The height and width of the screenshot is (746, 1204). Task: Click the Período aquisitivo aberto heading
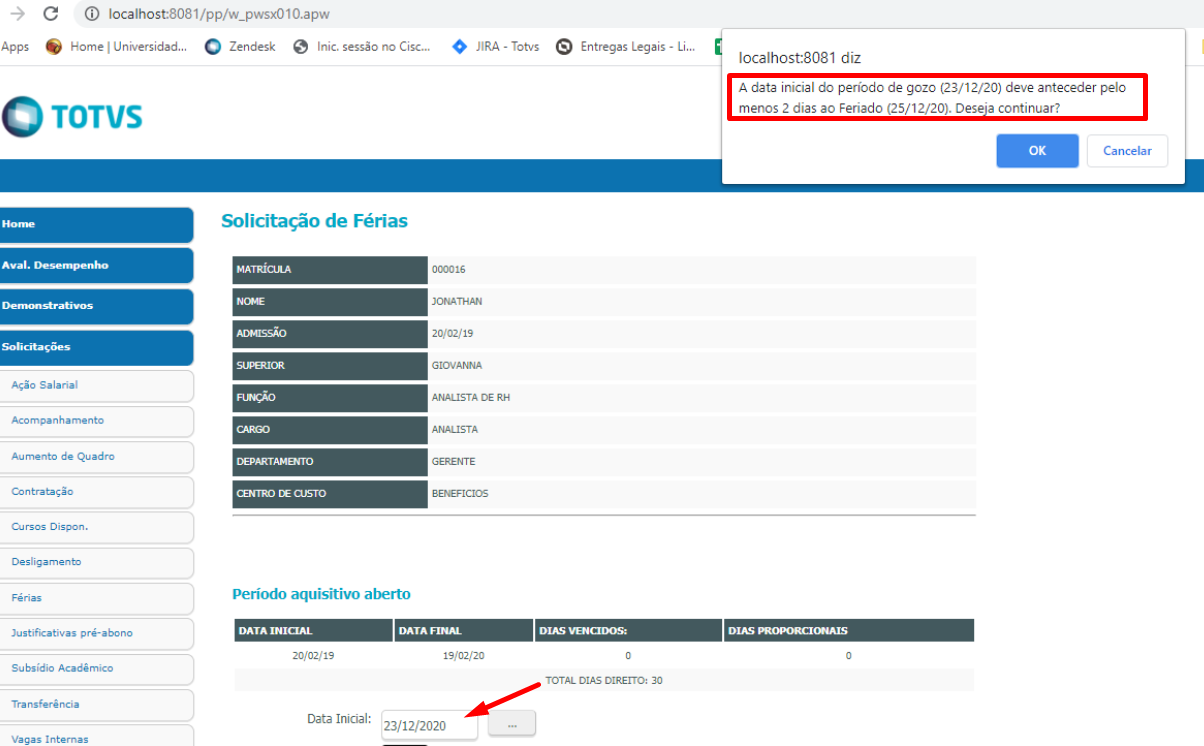[321, 594]
